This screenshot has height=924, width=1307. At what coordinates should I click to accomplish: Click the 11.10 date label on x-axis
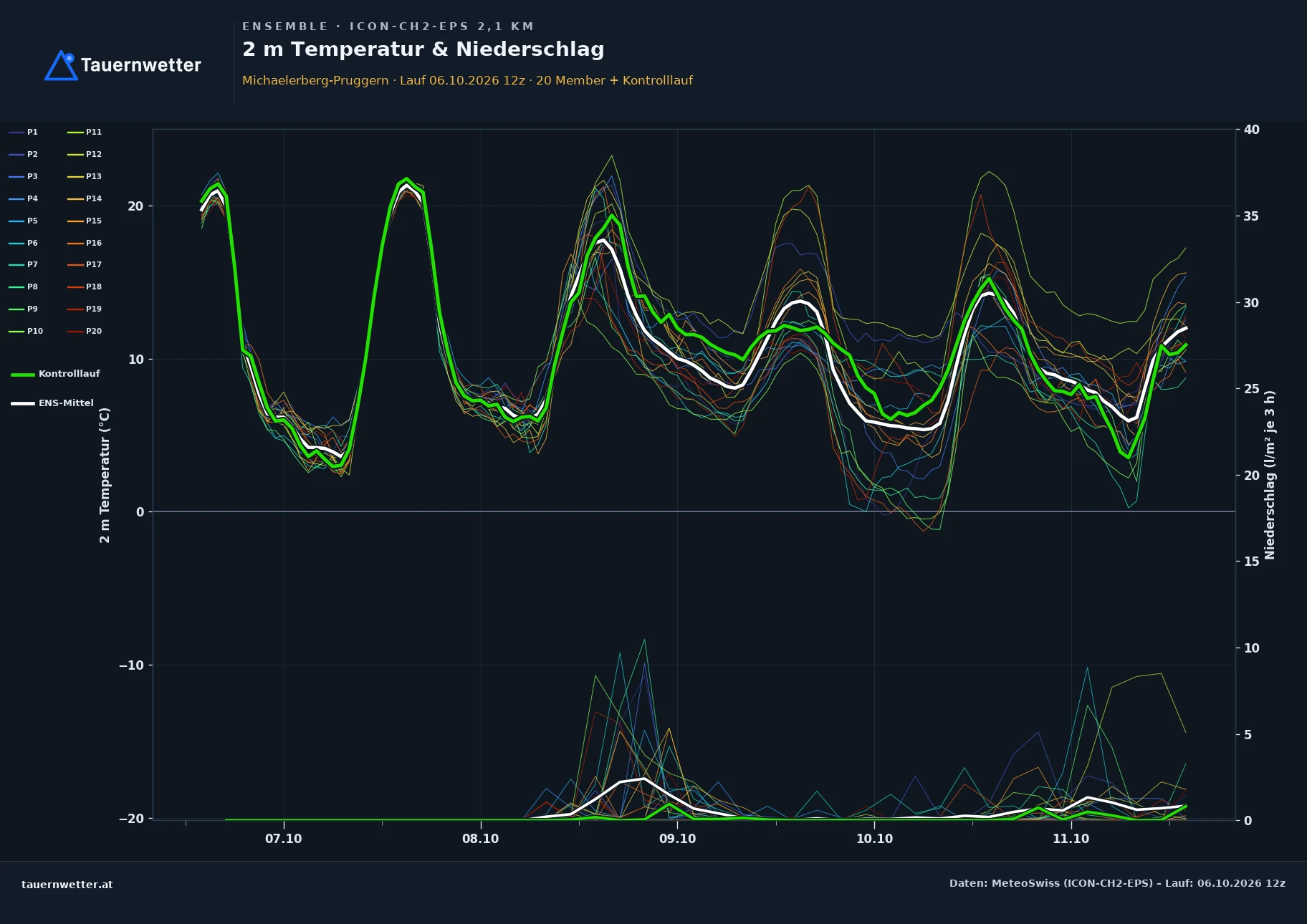(x=1071, y=839)
